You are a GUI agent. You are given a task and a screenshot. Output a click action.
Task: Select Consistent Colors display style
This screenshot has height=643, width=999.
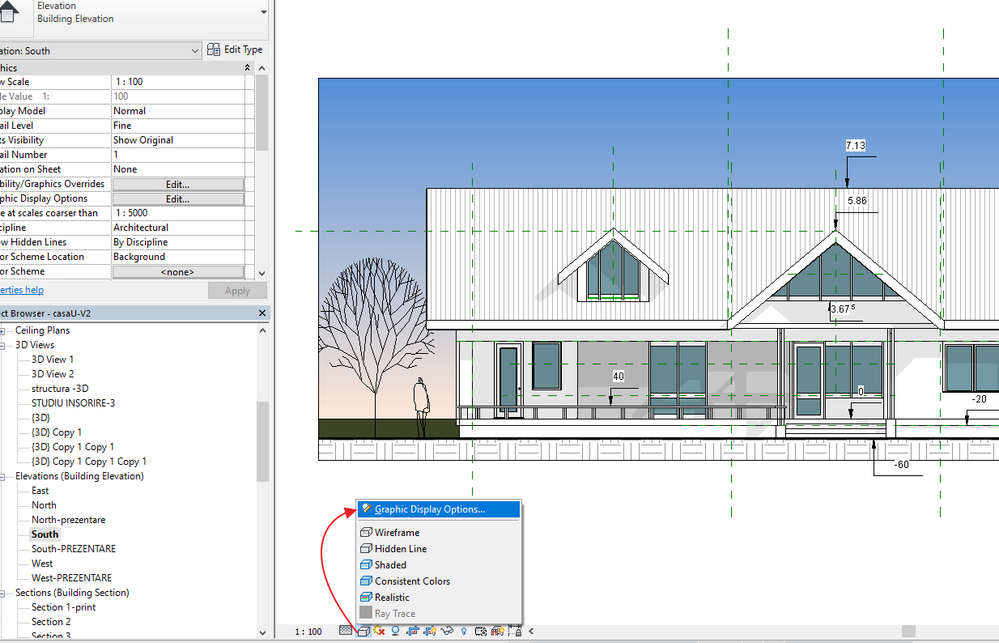coord(410,581)
